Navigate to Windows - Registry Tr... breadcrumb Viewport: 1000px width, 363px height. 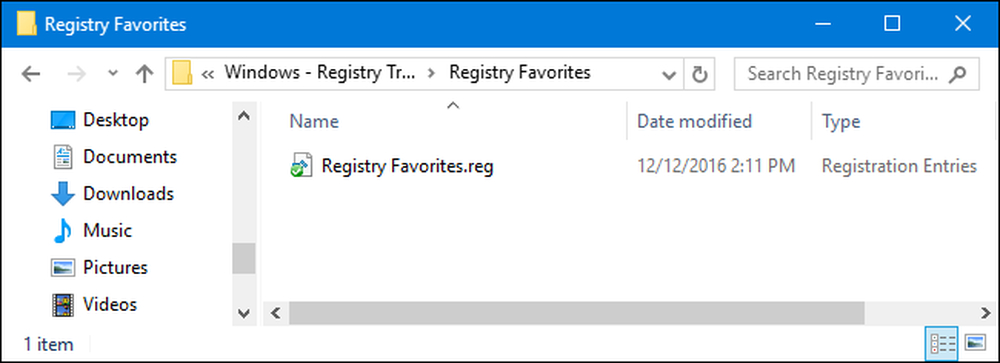320,73
